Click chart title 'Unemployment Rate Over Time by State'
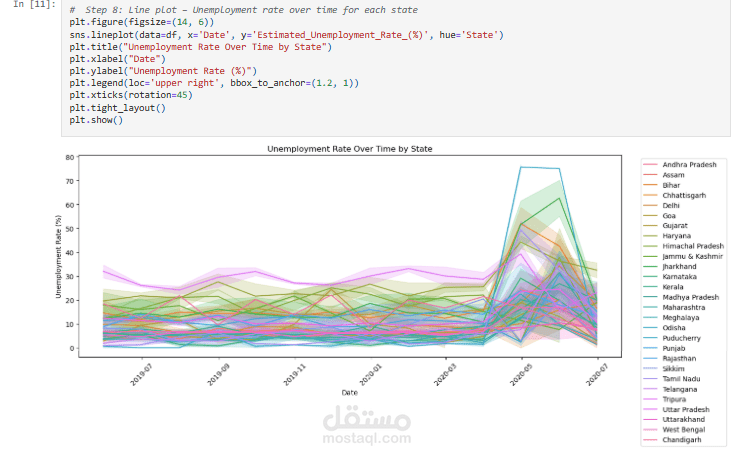735x455 pixels. tap(350, 149)
